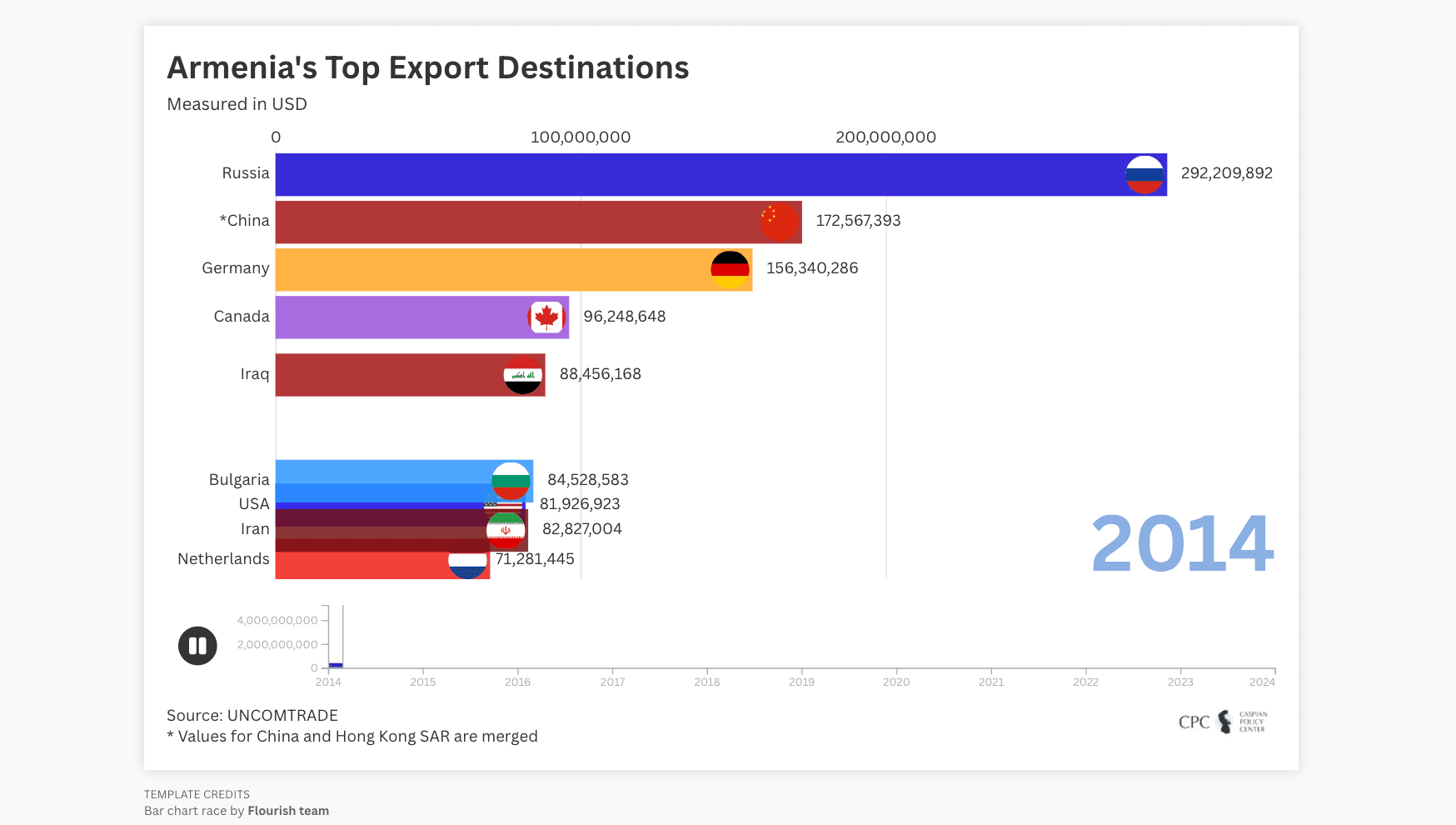Click the Bulgaria flag icon
1456x825 pixels.
511,479
